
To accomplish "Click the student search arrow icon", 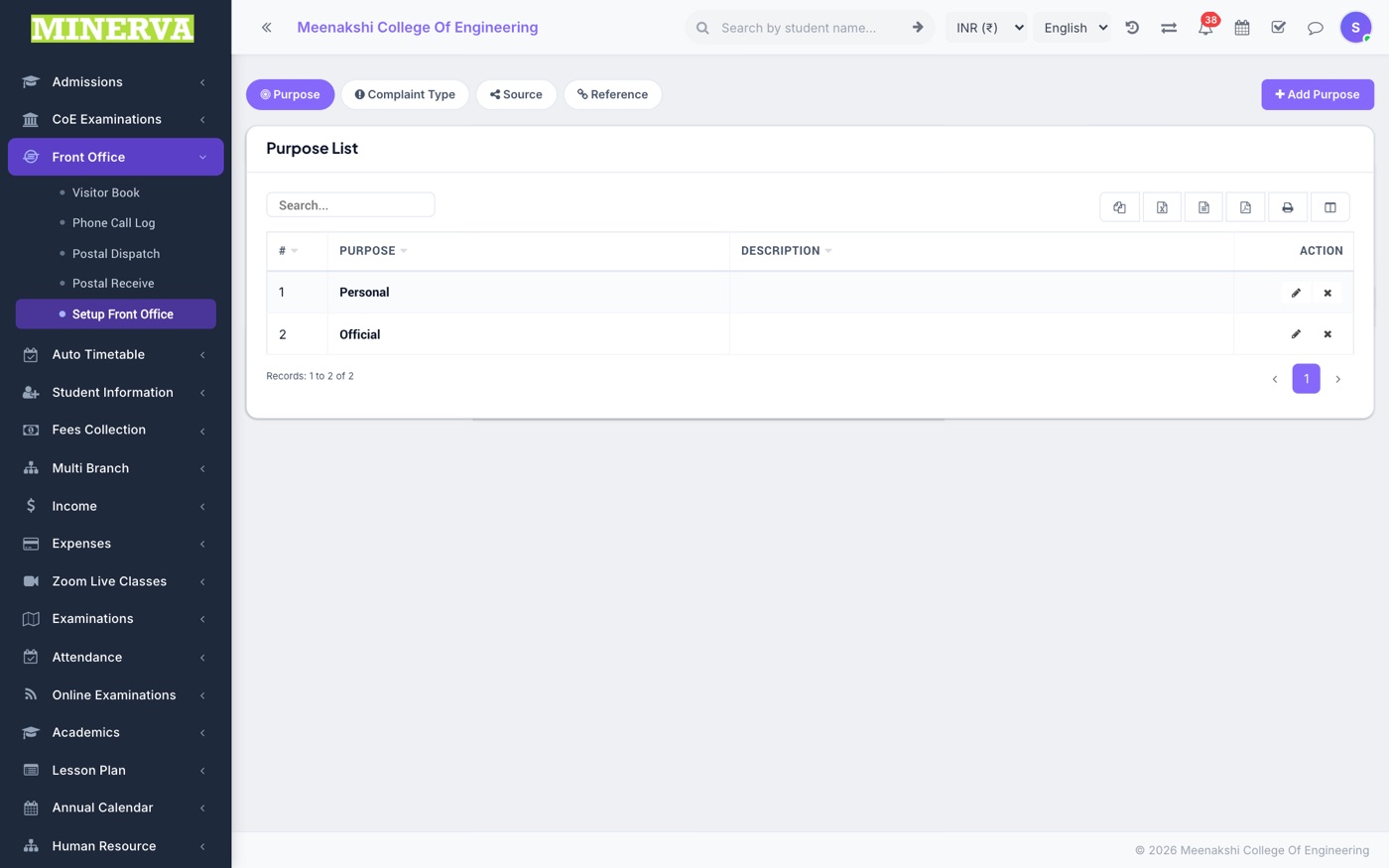I will click(918, 28).
